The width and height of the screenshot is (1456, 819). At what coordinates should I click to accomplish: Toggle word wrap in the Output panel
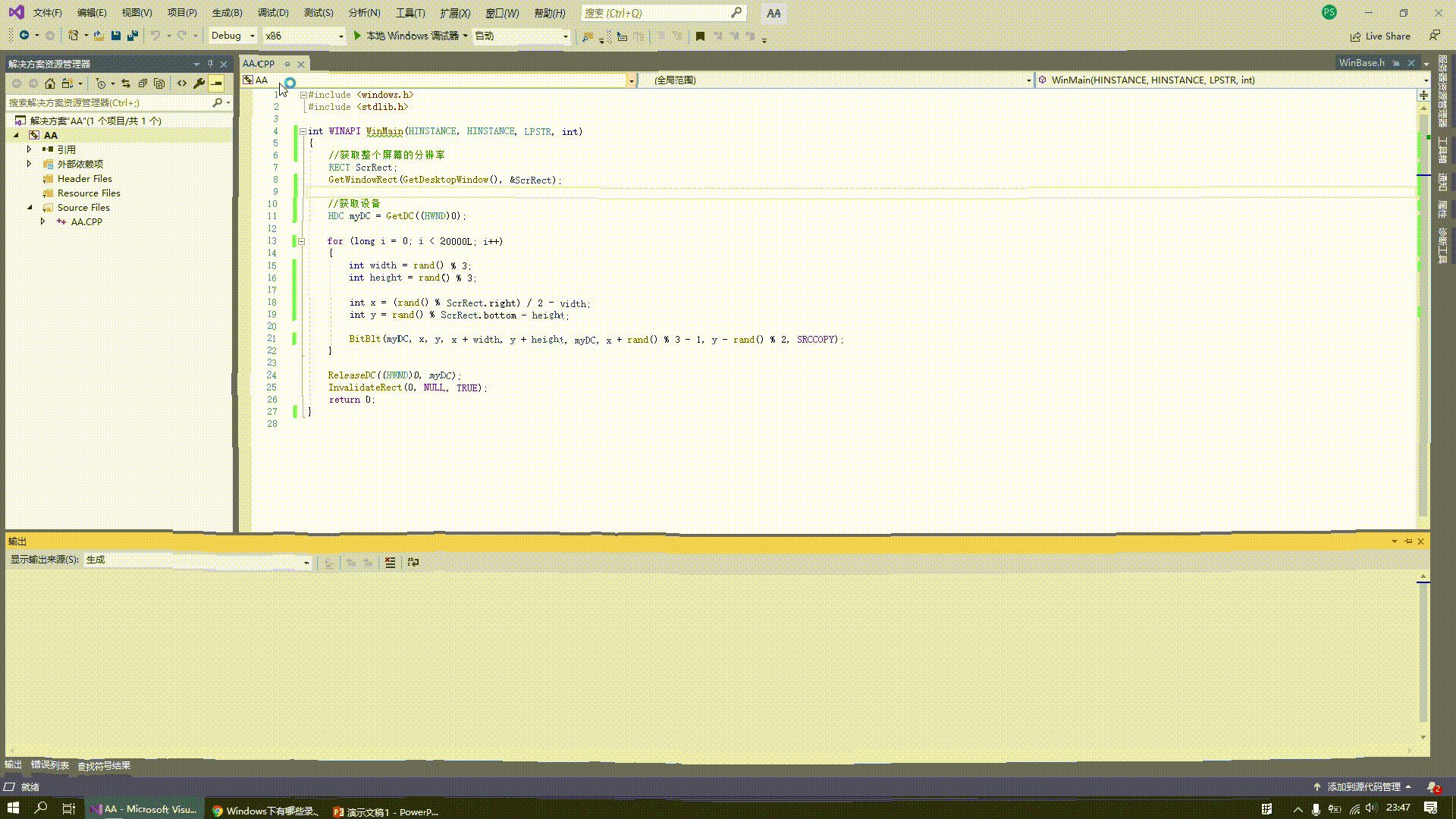click(x=413, y=563)
